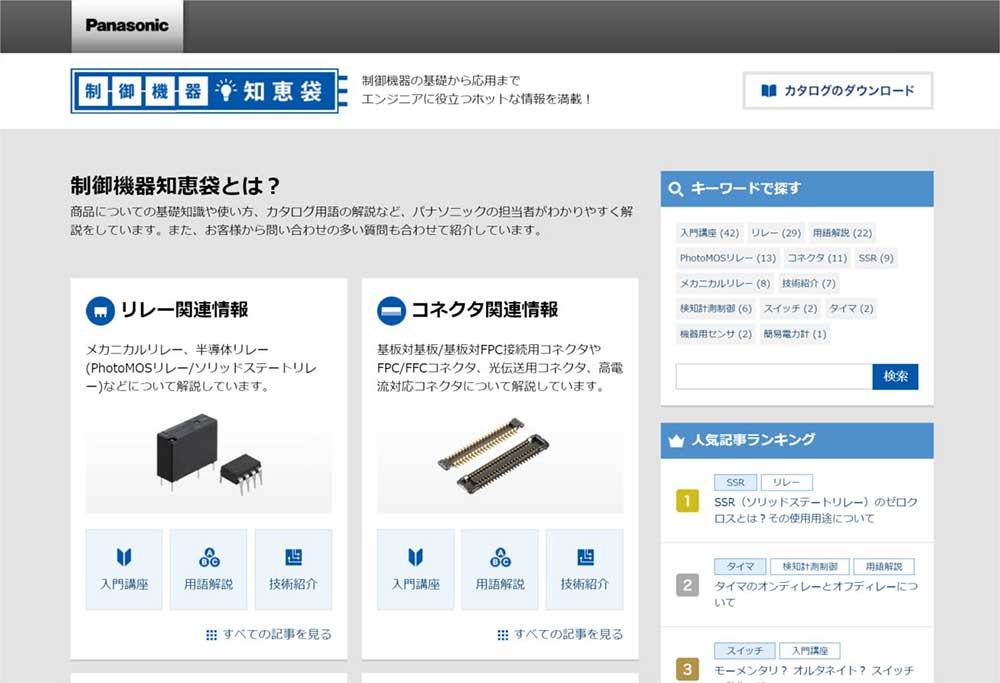1000x683 pixels.
Task: Click the Panasonic logo at the top
Action: pos(126,25)
